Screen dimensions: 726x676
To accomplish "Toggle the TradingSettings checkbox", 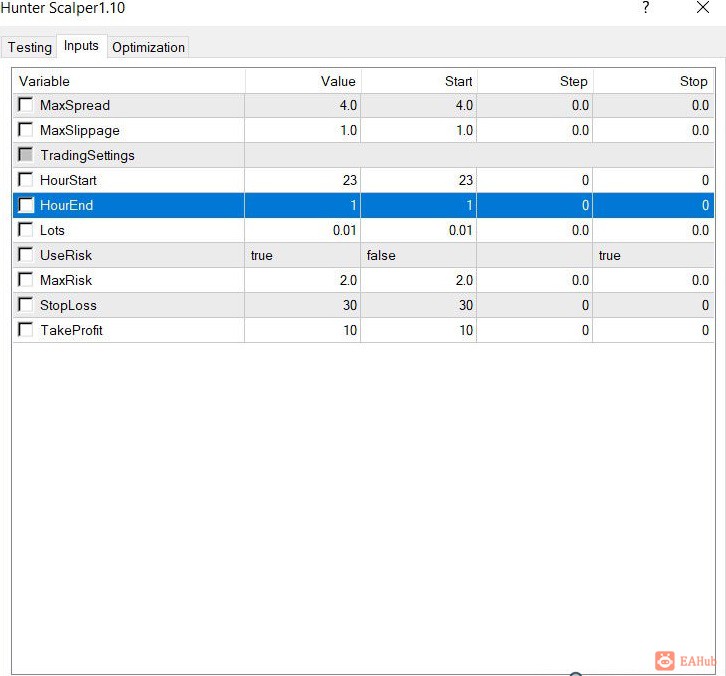I will point(25,155).
